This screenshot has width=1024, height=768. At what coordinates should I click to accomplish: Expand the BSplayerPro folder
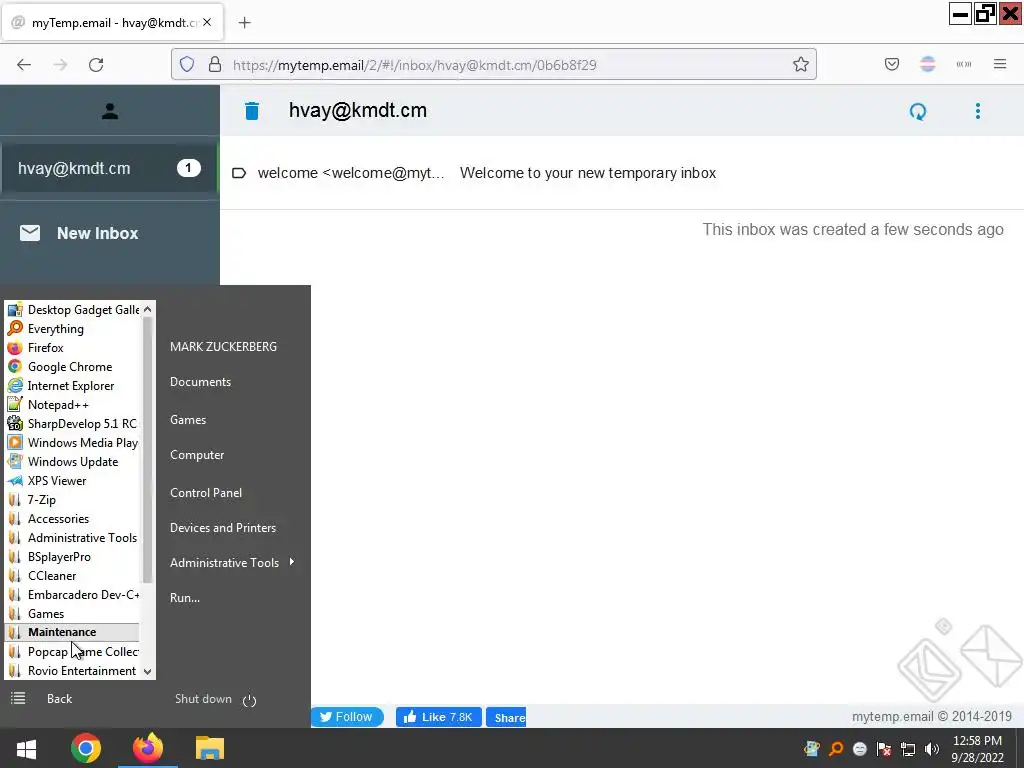coord(72,556)
